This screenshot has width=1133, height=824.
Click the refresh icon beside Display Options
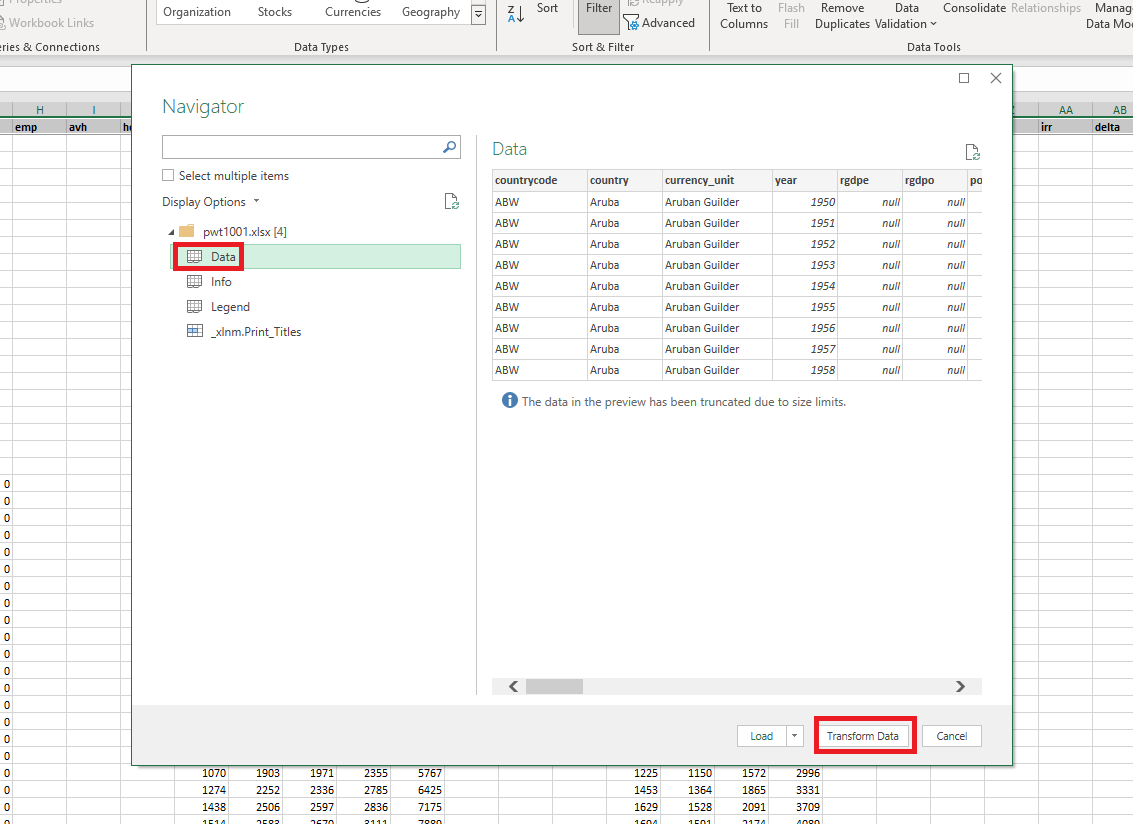point(452,202)
